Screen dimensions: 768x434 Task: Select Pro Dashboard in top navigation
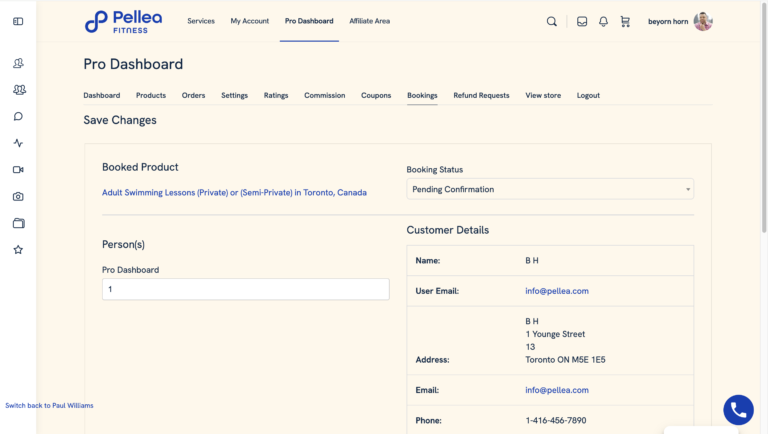click(309, 21)
